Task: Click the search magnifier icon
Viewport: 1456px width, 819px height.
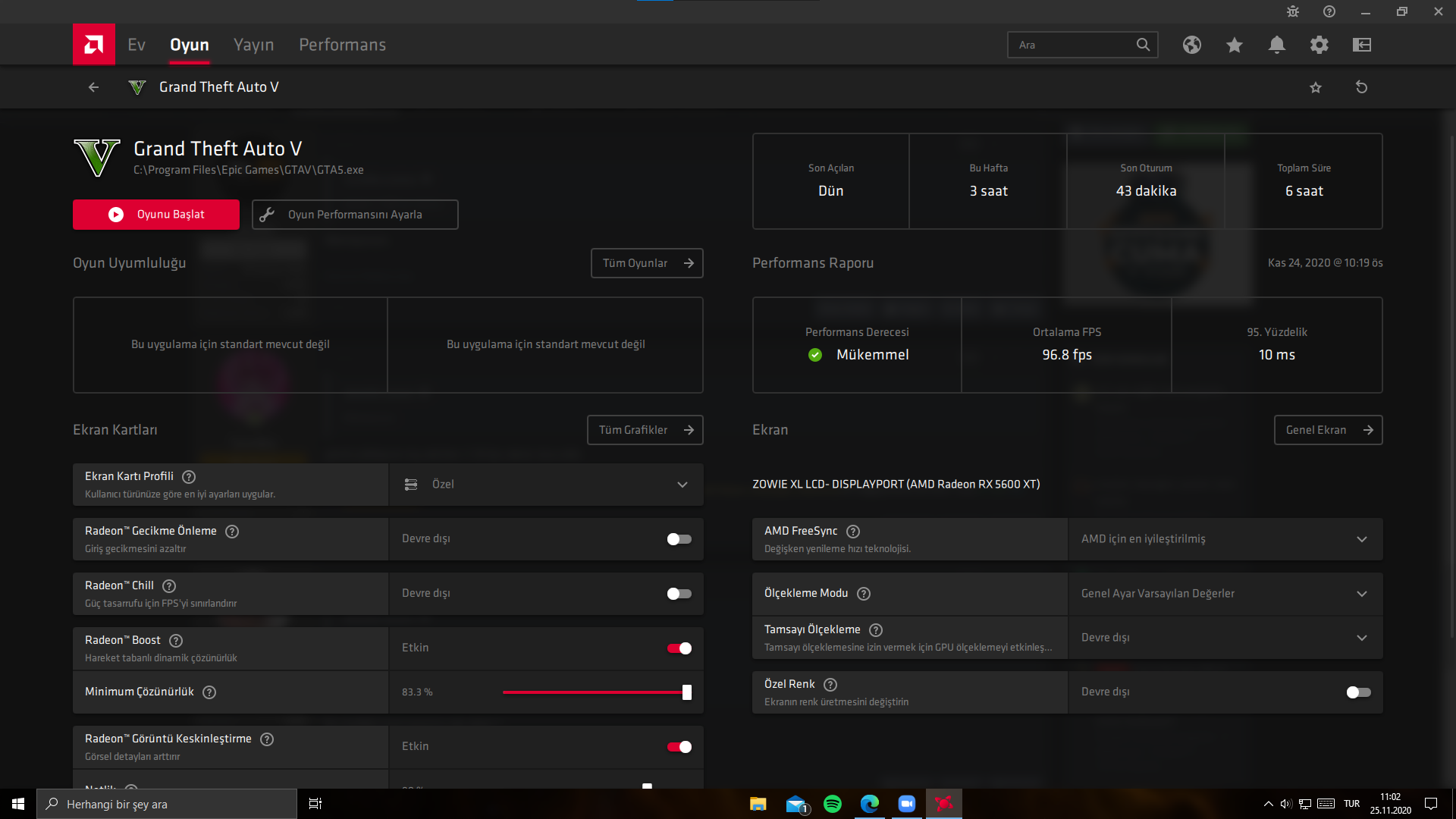Action: click(x=1143, y=45)
